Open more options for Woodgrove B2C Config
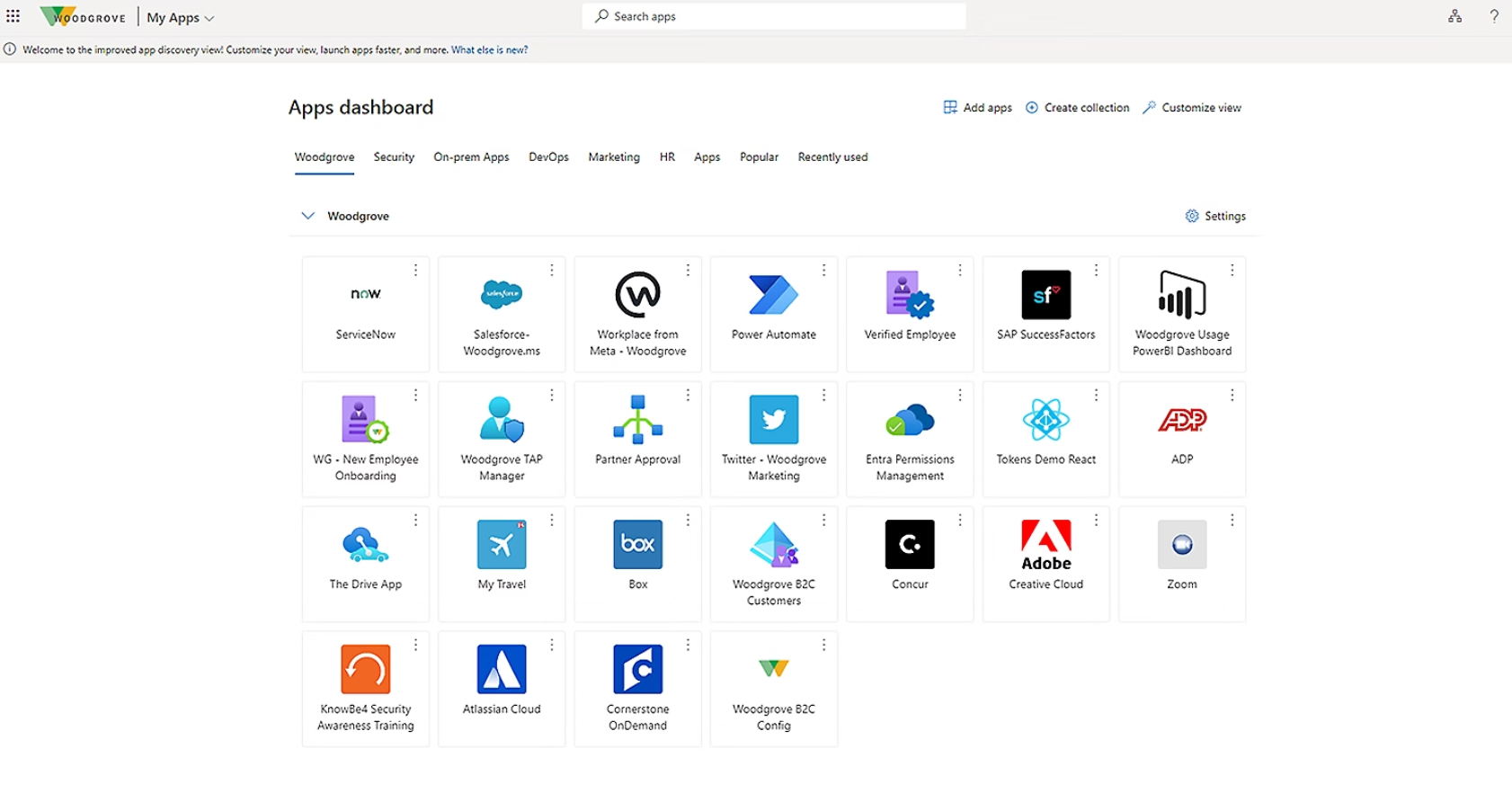Screen dimensions: 1512x811 click(823, 645)
